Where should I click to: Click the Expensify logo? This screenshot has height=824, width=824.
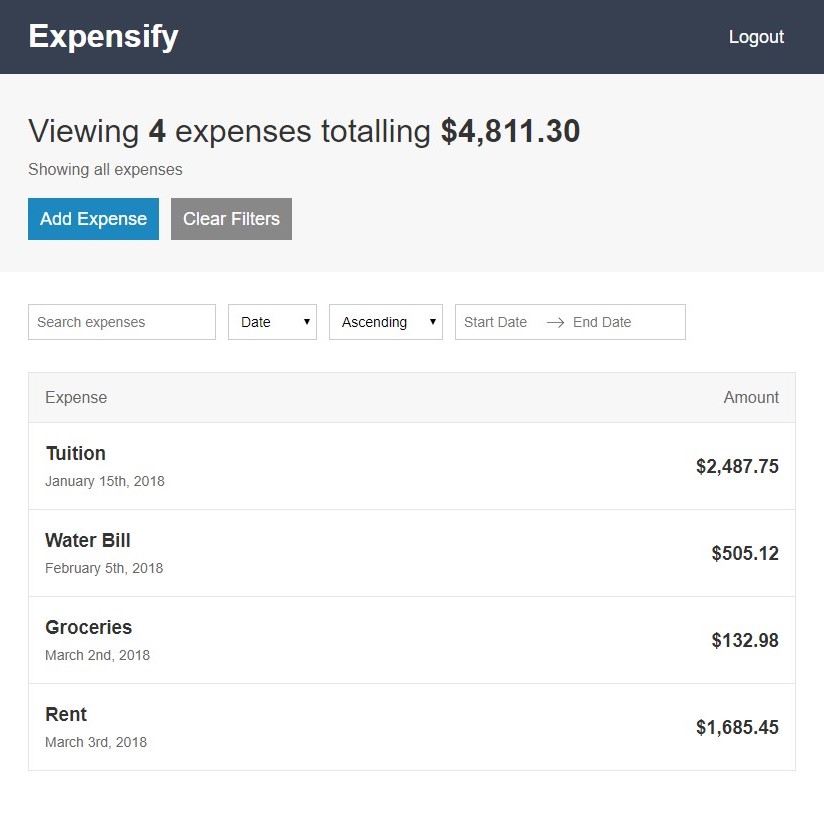[x=103, y=36]
